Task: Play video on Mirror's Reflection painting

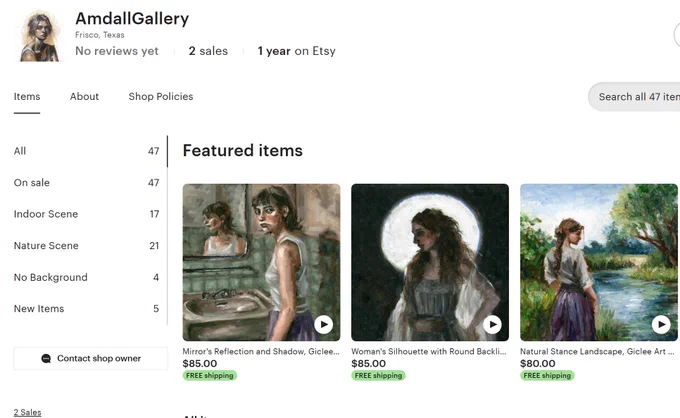Action: point(324,324)
